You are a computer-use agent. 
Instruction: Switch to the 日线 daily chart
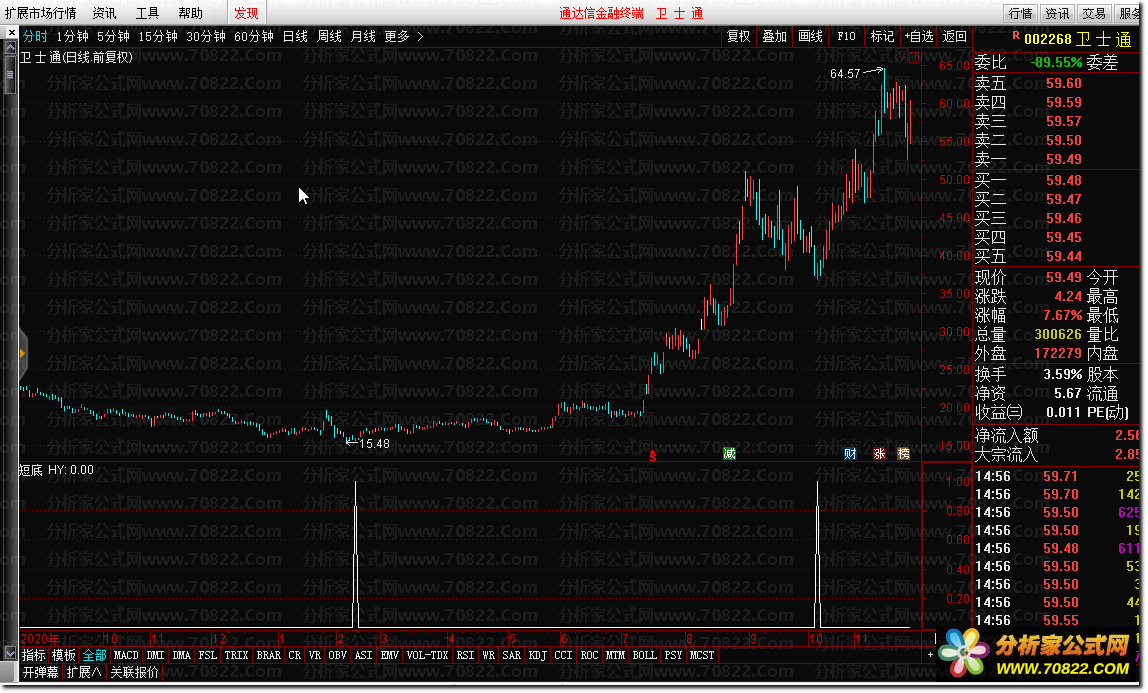click(295, 37)
